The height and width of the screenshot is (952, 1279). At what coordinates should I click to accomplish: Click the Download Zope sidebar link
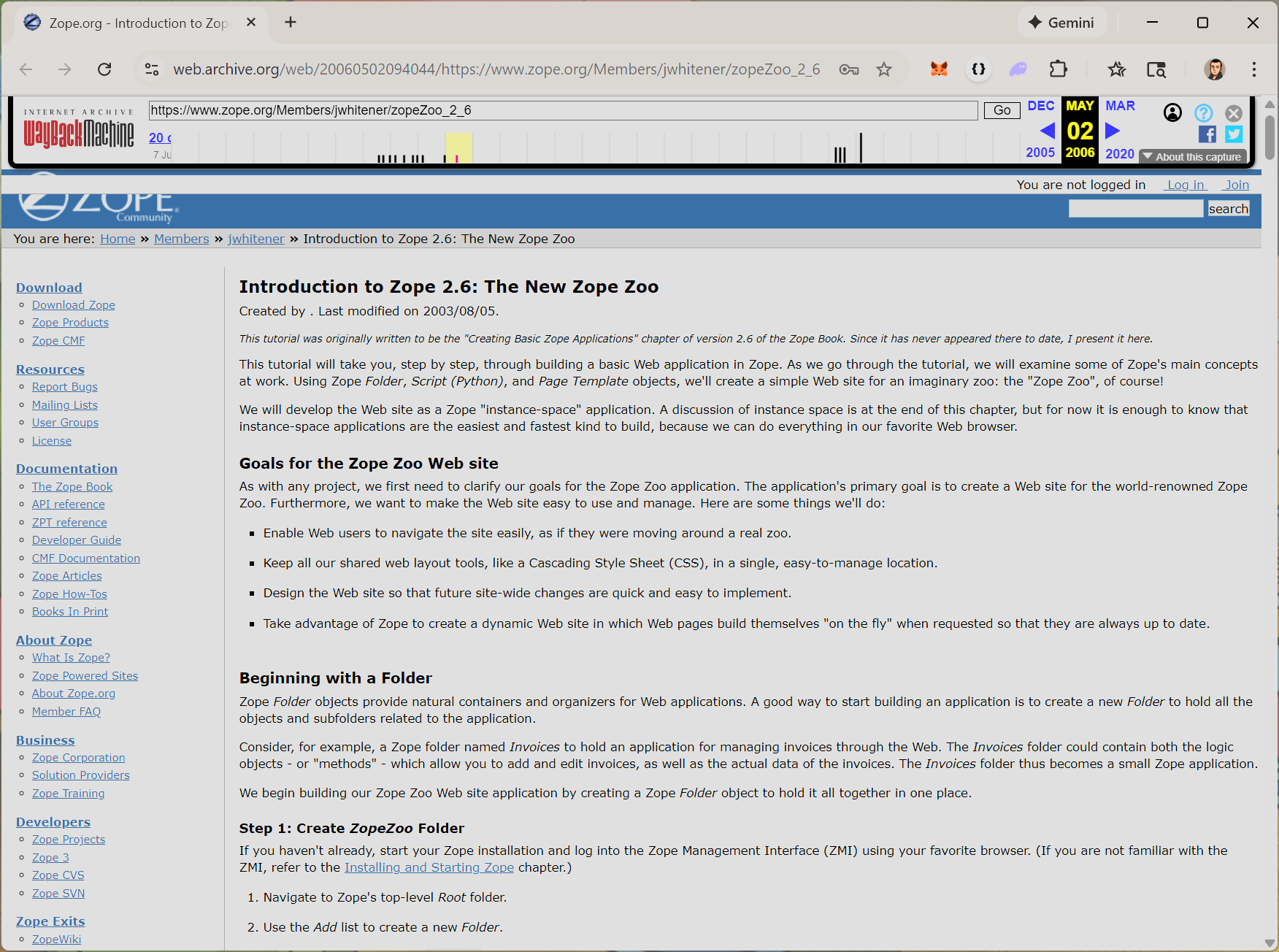point(73,305)
